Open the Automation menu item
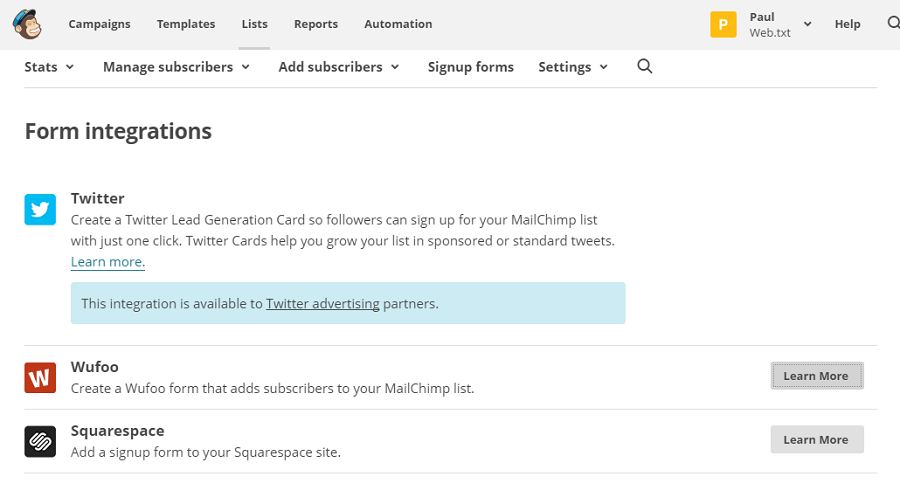The width and height of the screenshot is (900, 504). (x=398, y=24)
